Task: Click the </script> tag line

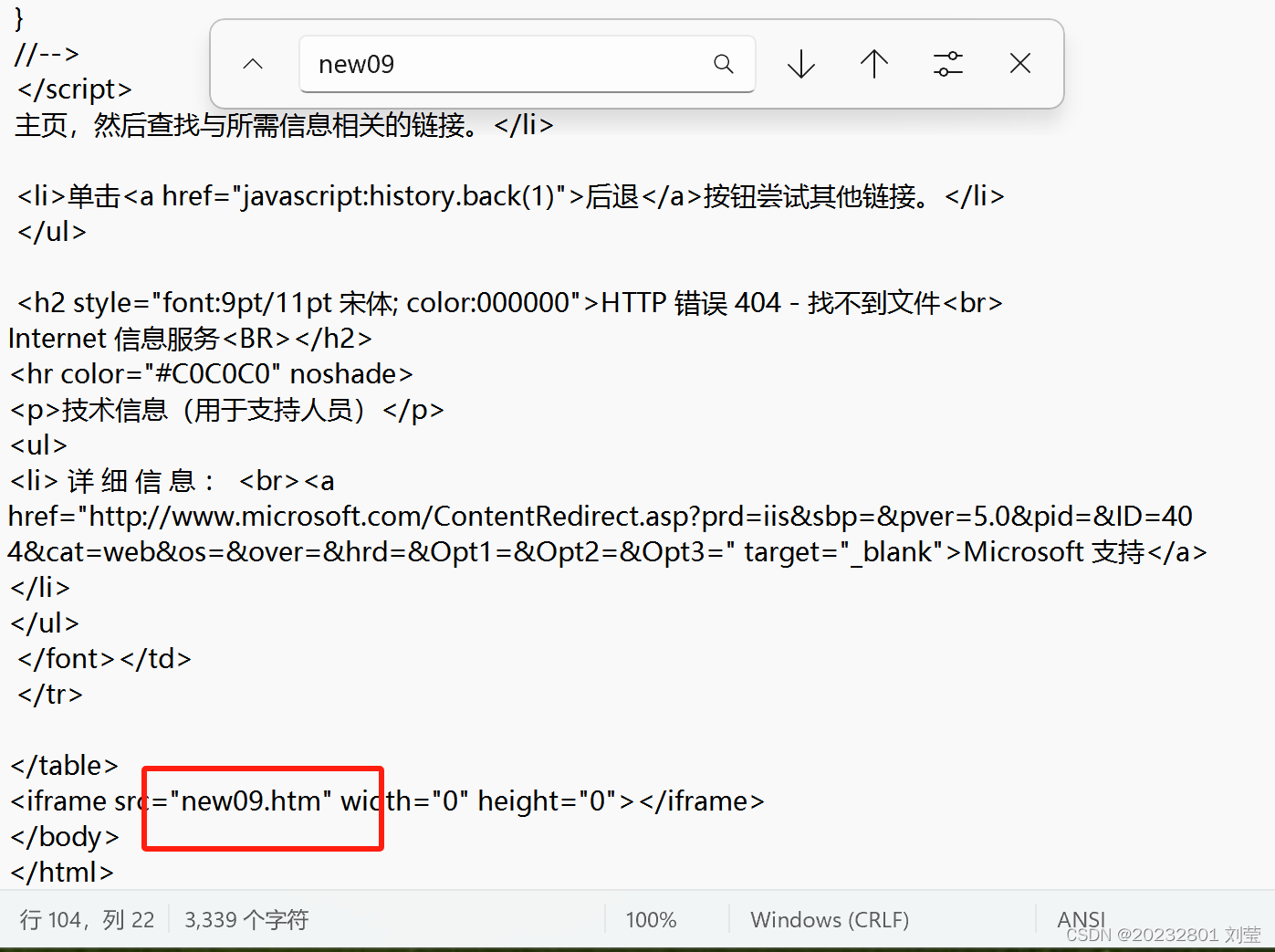Action: tap(74, 89)
